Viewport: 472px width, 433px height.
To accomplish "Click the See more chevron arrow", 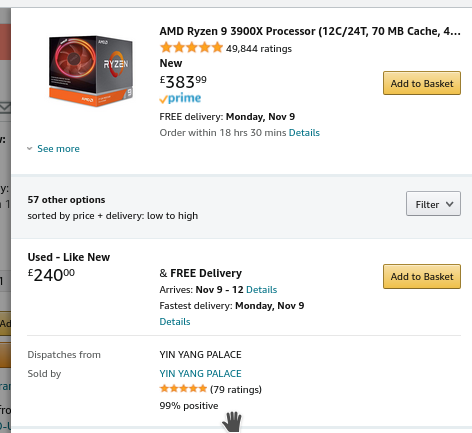I will [x=30, y=149].
